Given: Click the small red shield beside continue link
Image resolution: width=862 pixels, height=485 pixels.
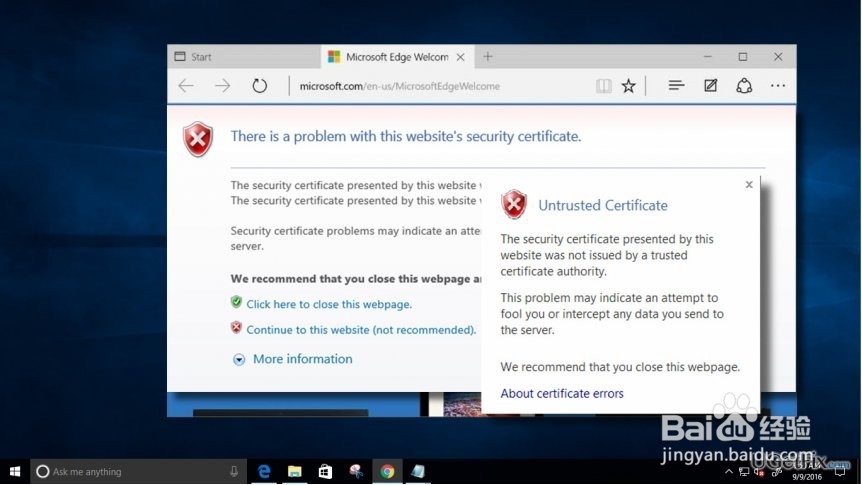Looking at the screenshot, I should click(236, 327).
